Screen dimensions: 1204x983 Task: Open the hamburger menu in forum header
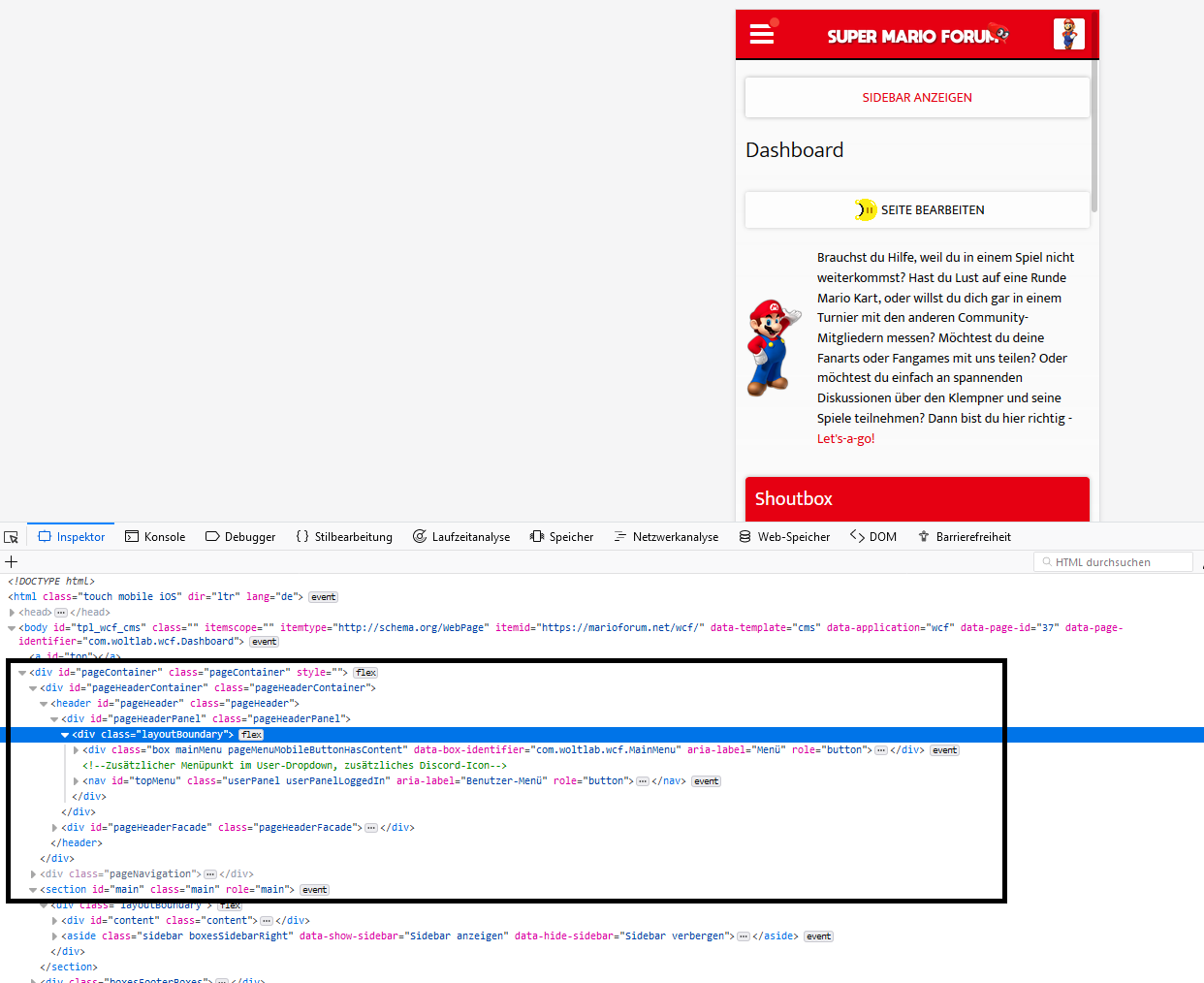tap(762, 35)
